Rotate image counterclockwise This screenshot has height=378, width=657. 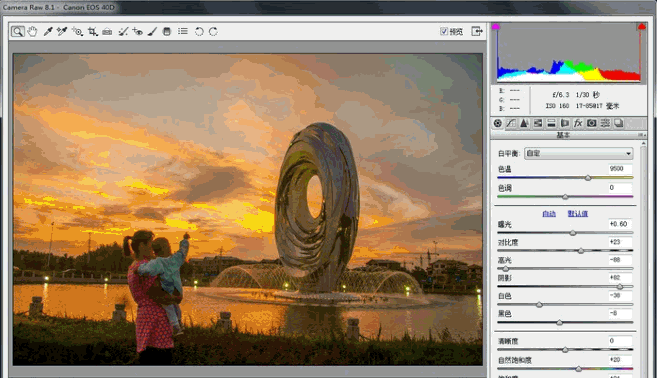[199, 31]
